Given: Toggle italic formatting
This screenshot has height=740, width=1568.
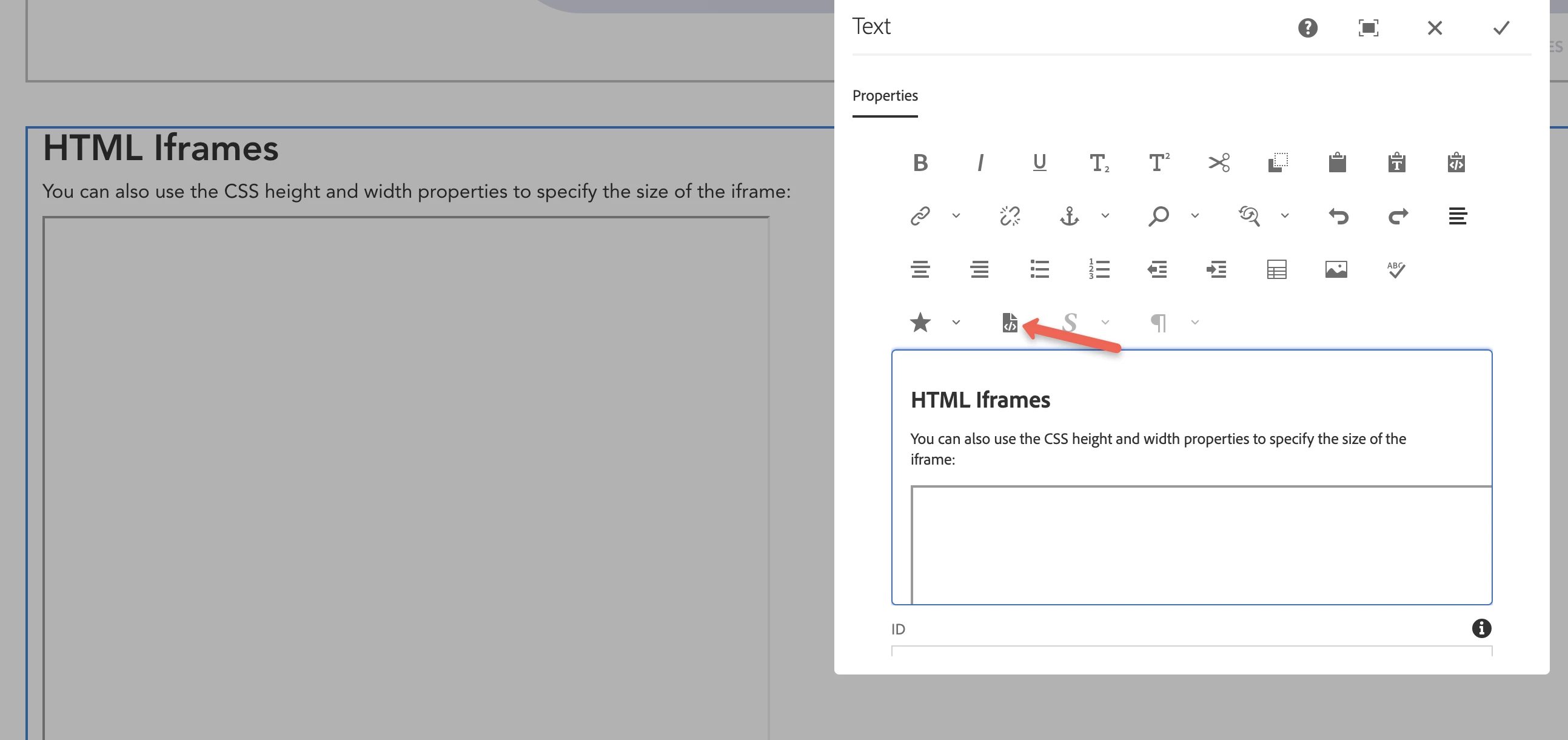Looking at the screenshot, I should (979, 163).
